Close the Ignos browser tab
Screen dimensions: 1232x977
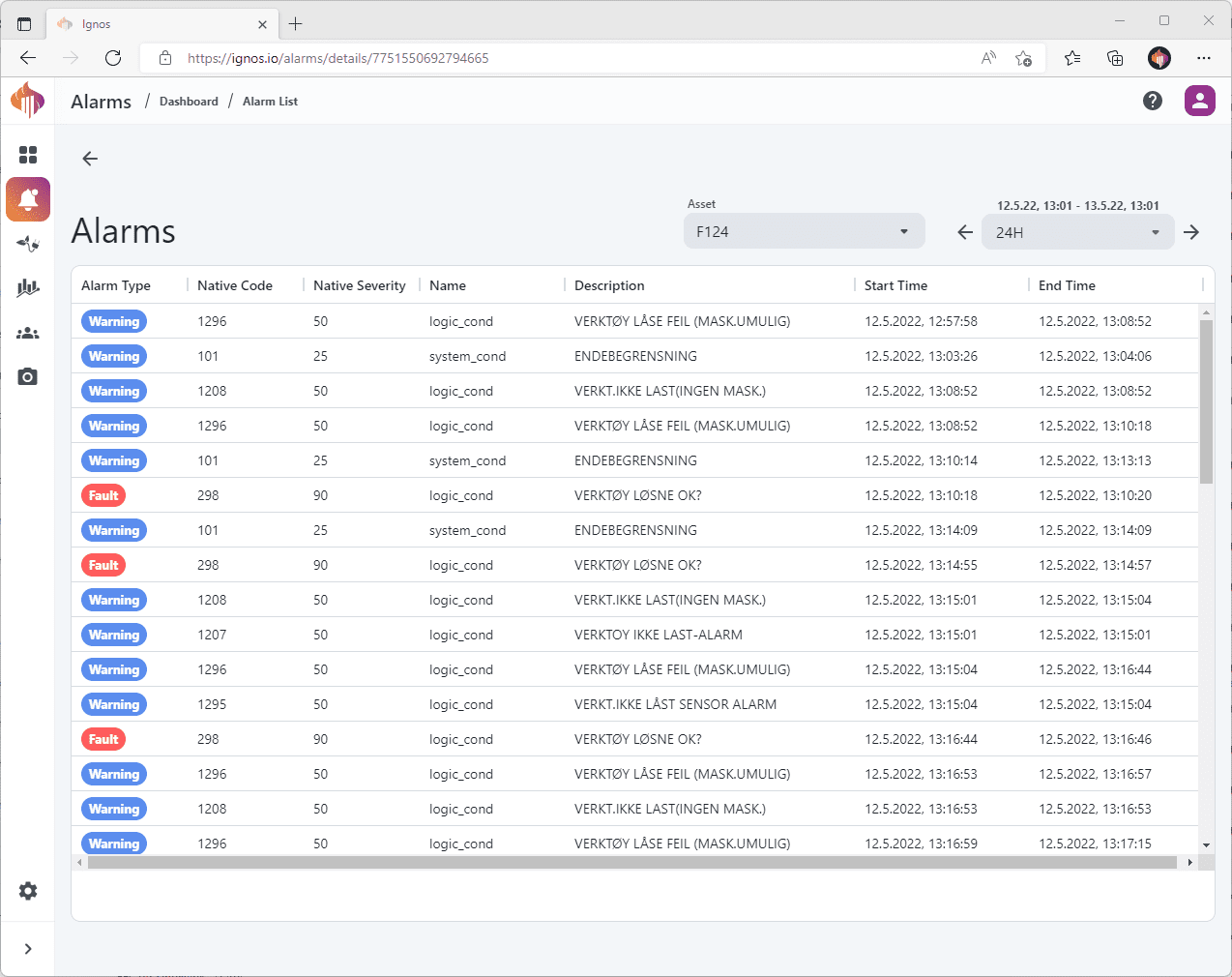click(263, 24)
